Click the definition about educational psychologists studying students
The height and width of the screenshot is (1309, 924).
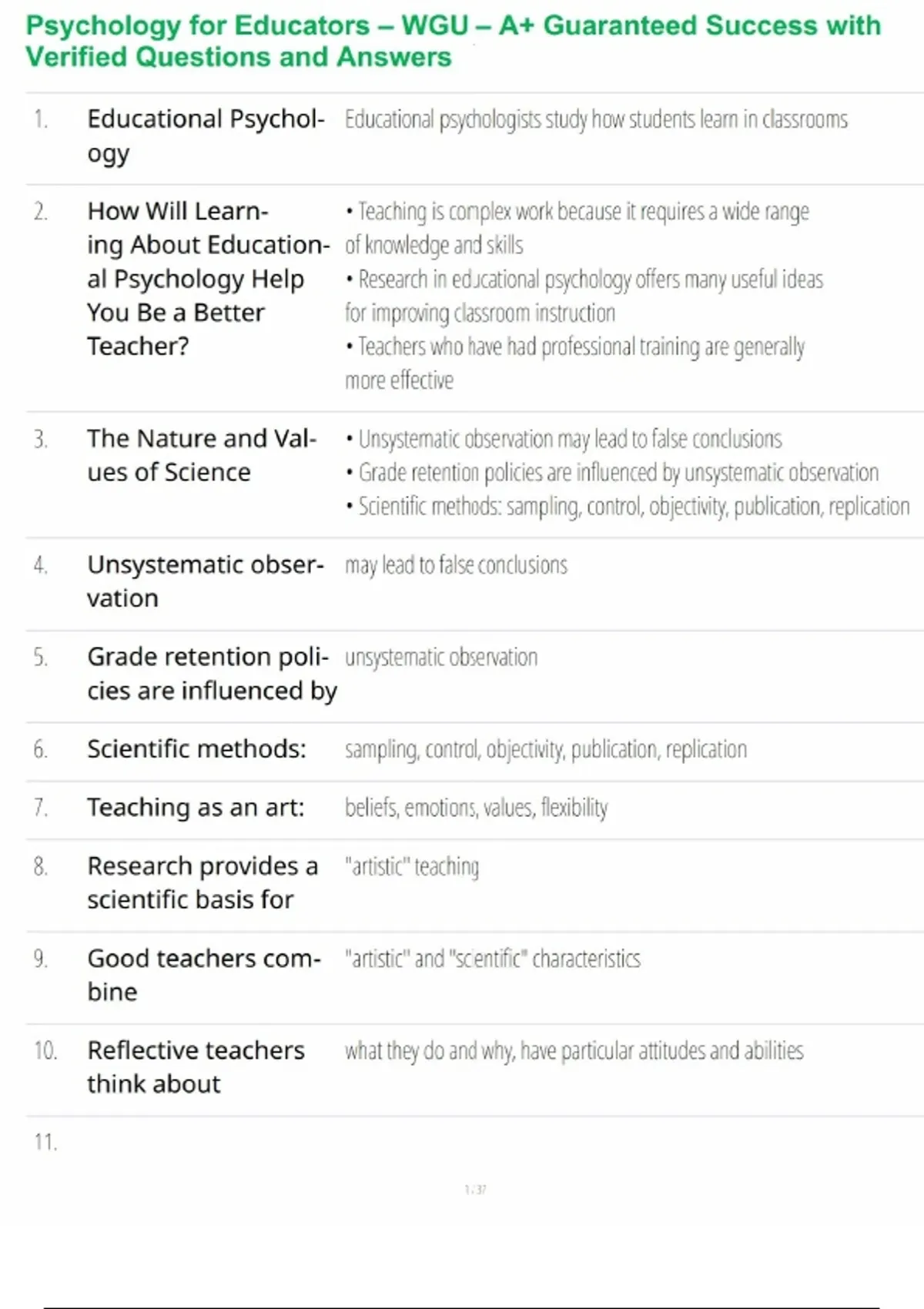click(x=595, y=119)
